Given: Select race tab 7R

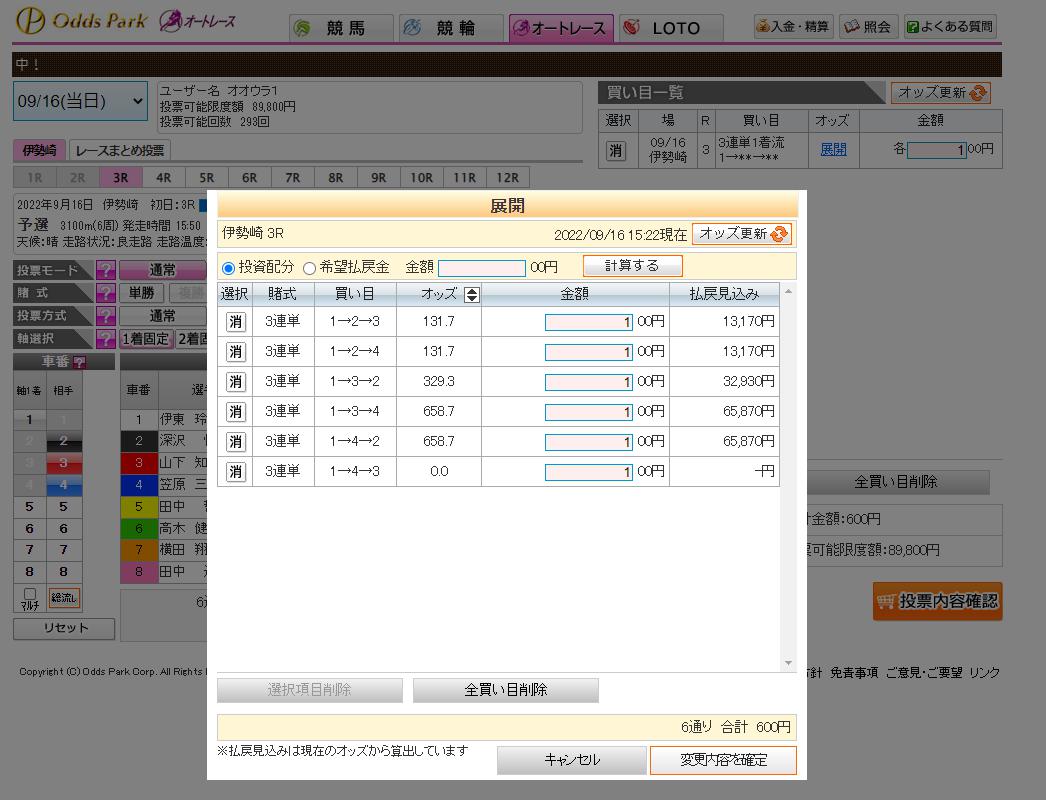Looking at the screenshot, I should click(293, 177).
